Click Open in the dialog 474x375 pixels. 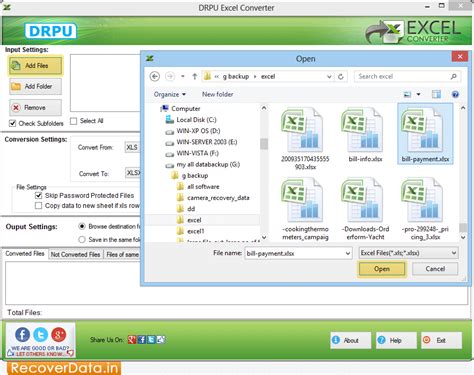382,269
